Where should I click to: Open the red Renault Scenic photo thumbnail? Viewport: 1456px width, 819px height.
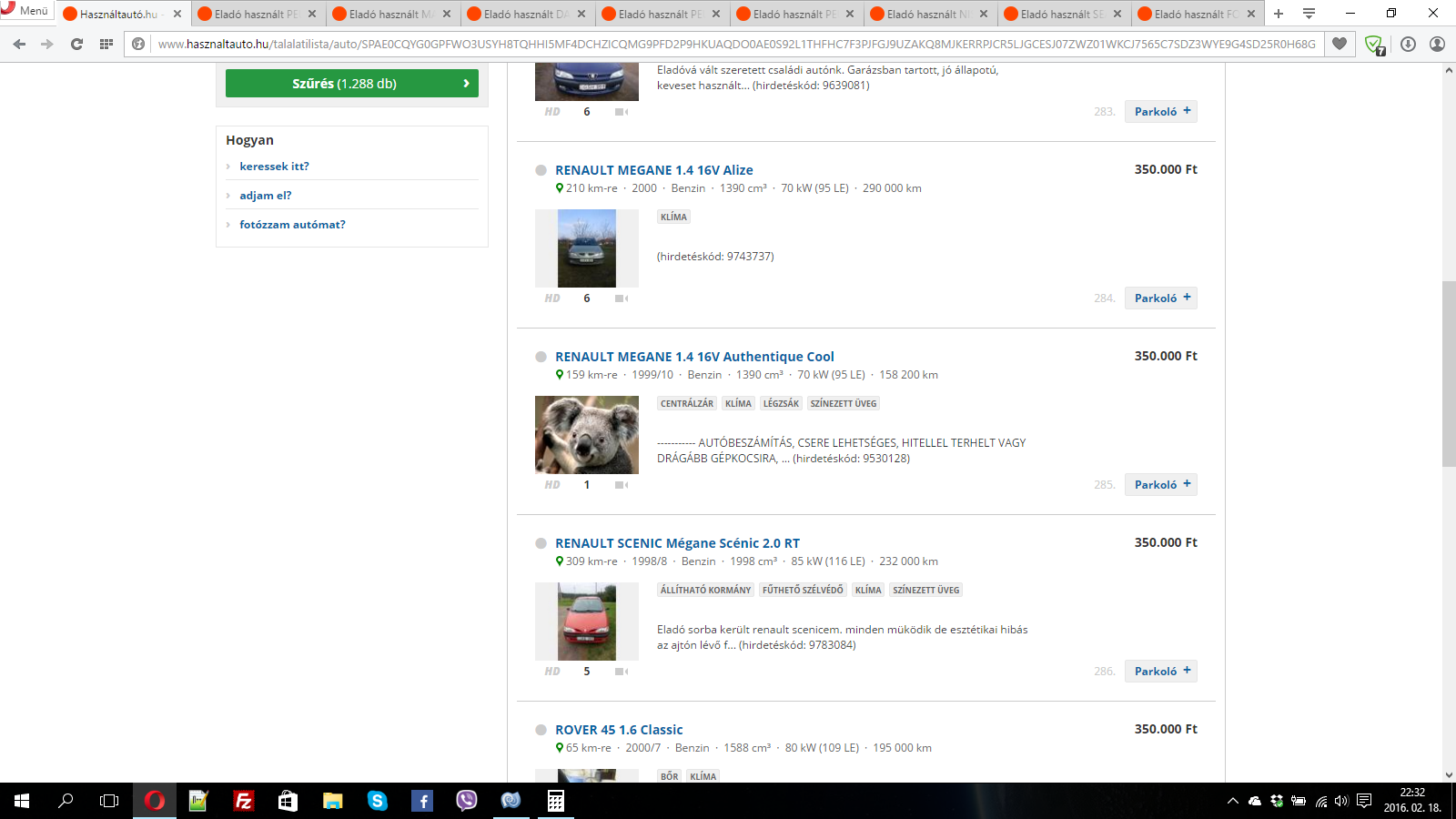(x=587, y=622)
